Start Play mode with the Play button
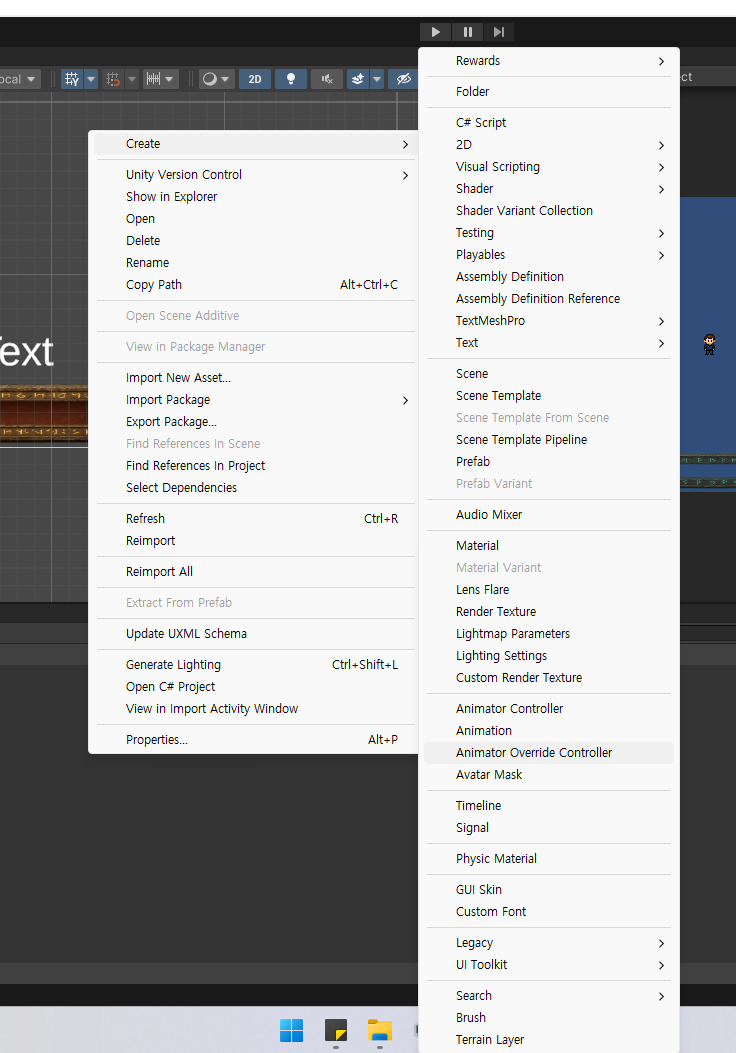736x1053 pixels. click(x=435, y=32)
